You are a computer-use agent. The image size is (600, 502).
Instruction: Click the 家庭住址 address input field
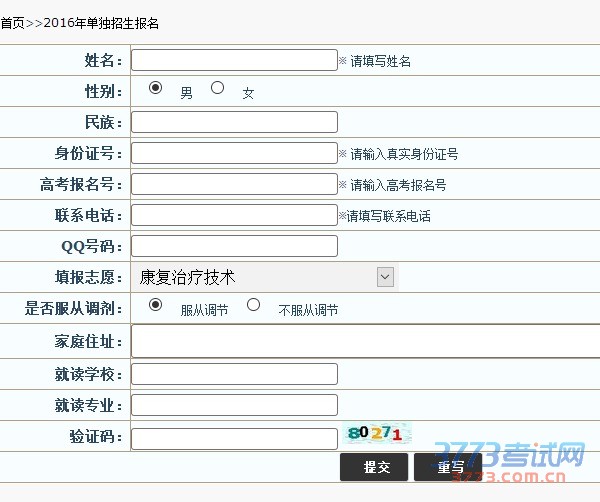(365, 342)
